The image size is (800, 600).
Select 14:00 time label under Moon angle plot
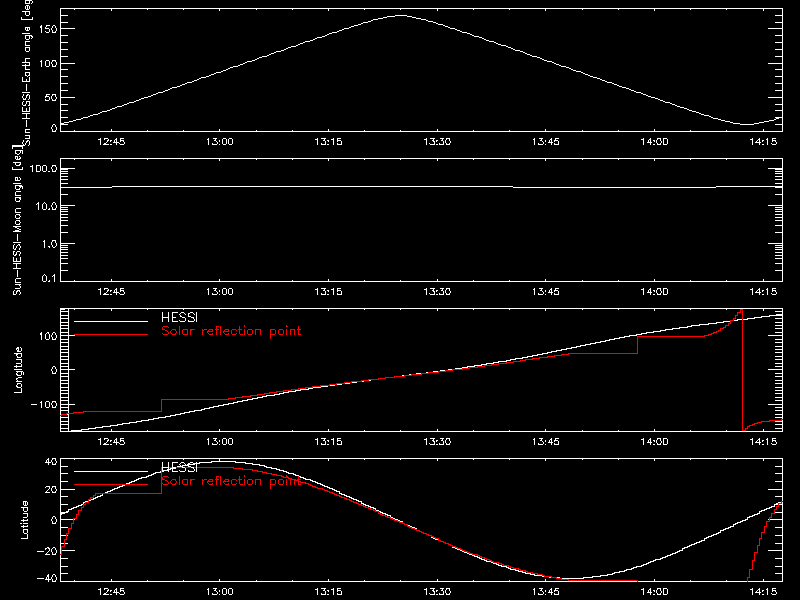point(654,291)
